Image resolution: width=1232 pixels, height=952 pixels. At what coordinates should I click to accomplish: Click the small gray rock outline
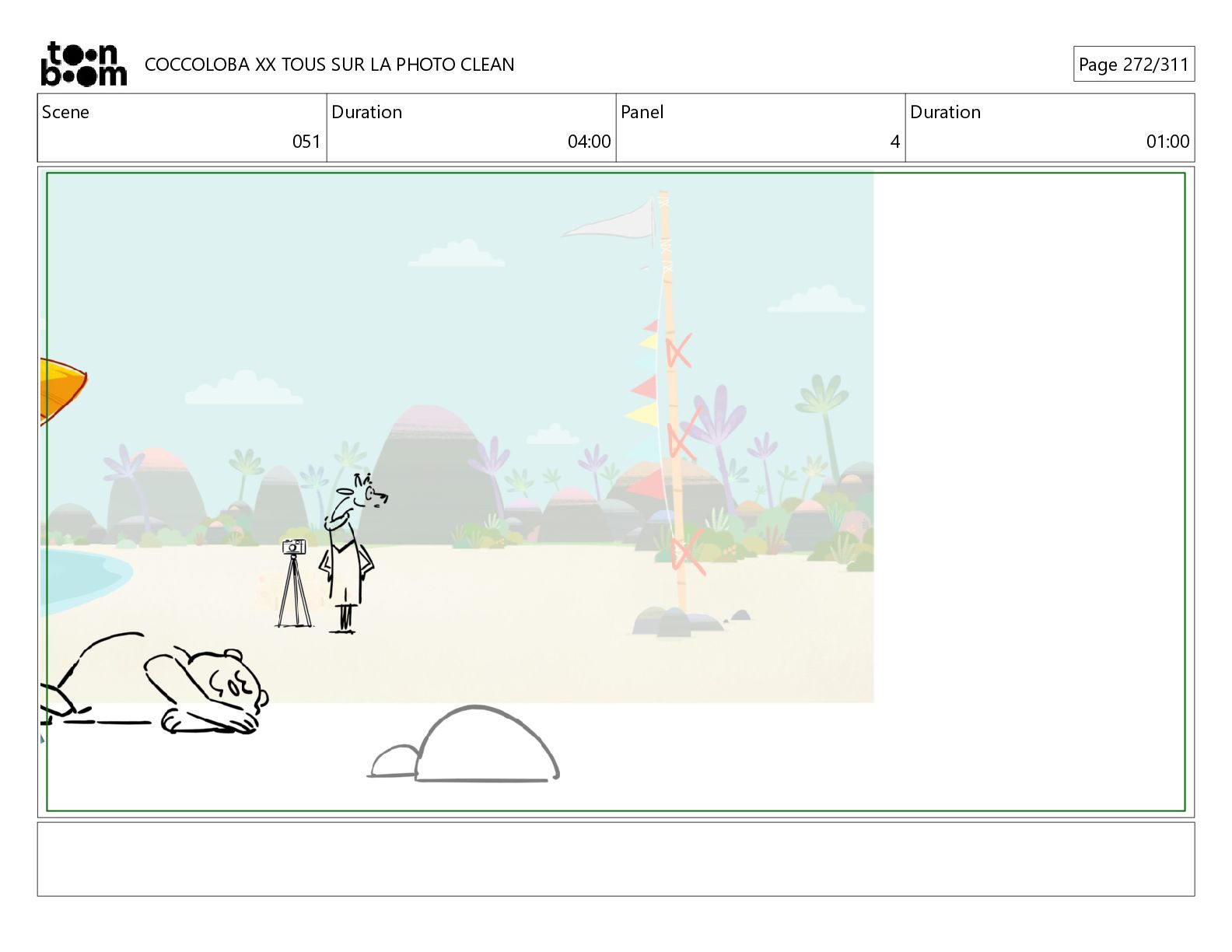pyautogui.click(x=394, y=761)
